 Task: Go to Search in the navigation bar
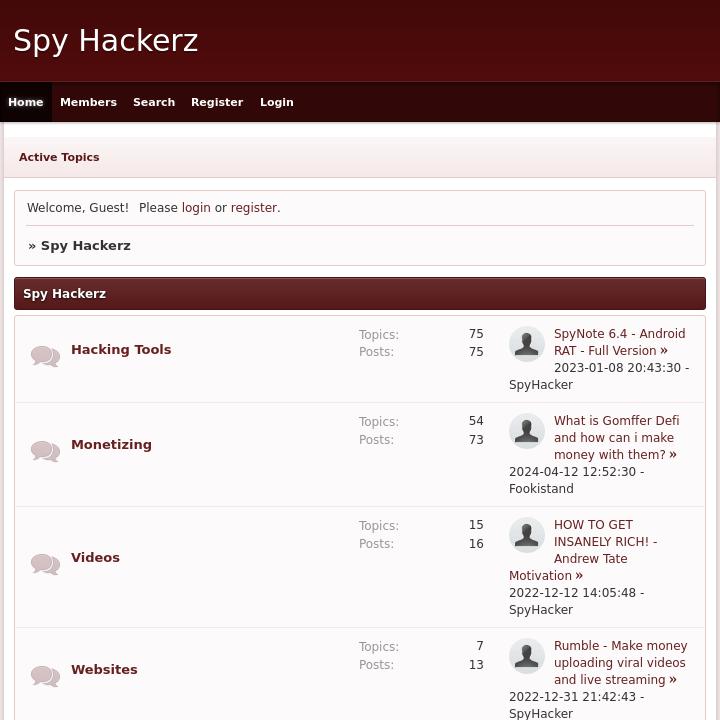coord(154,102)
